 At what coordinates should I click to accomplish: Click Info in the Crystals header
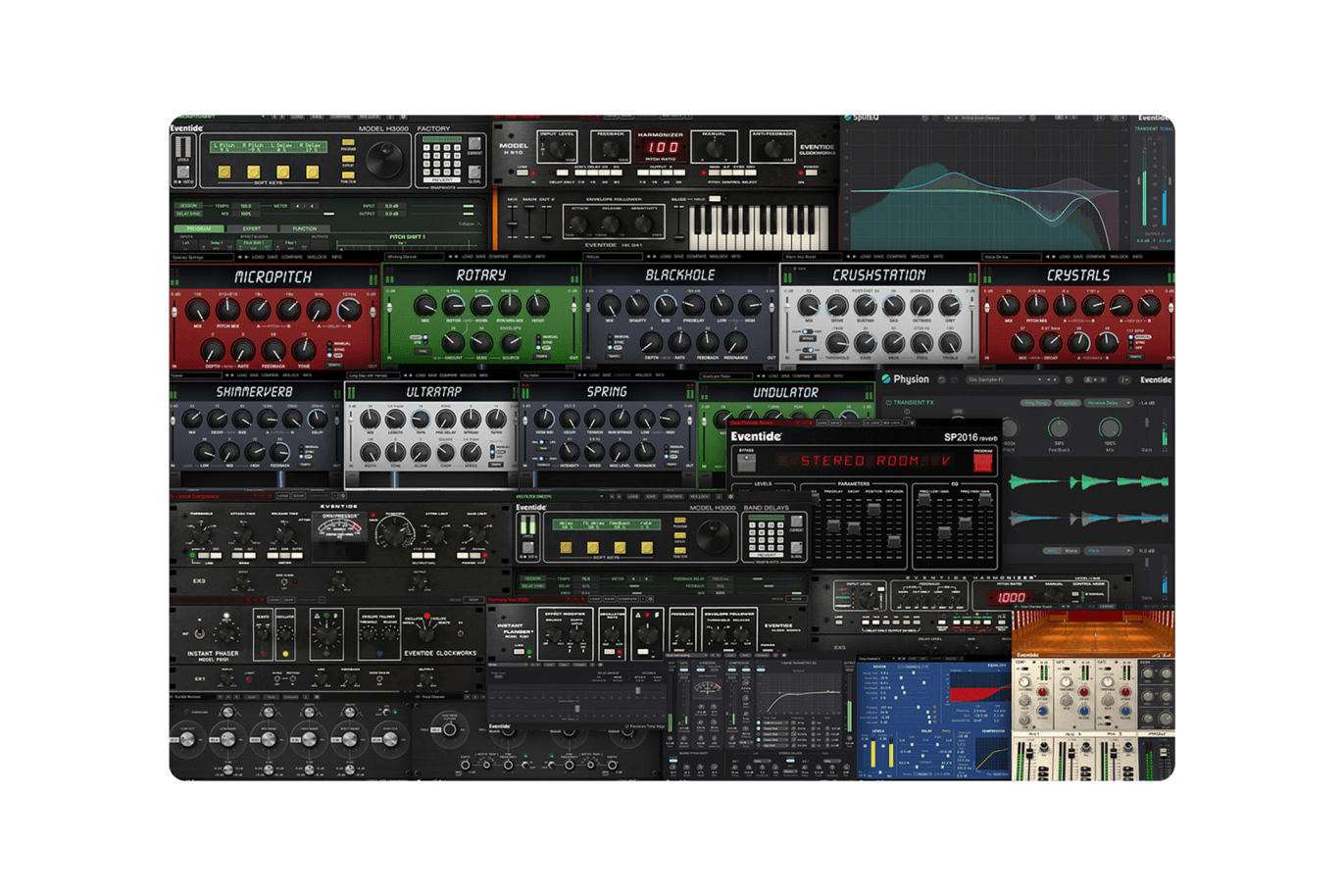click(1137, 257)
